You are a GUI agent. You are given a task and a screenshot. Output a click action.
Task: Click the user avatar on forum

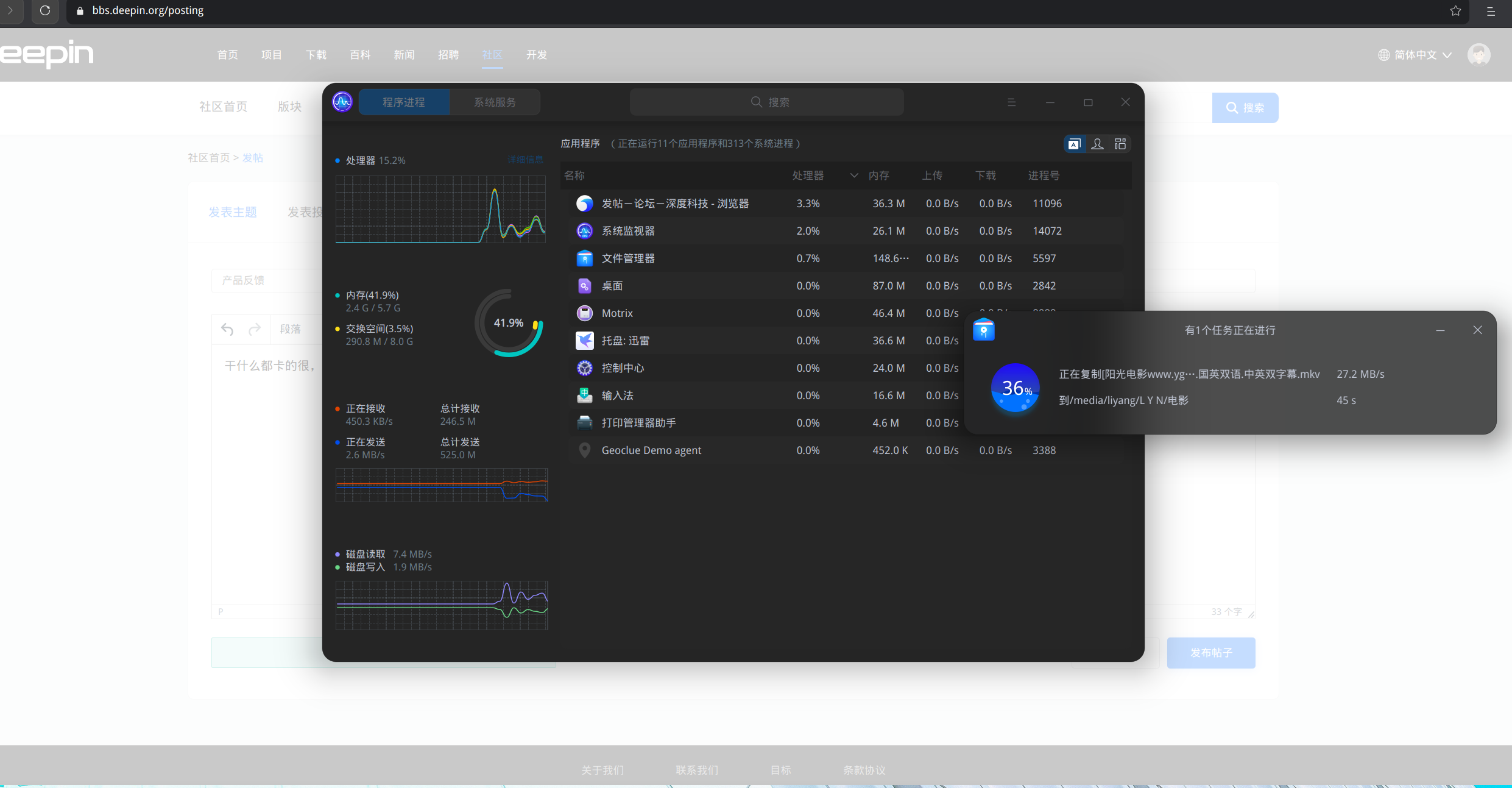click(1478, 55)
